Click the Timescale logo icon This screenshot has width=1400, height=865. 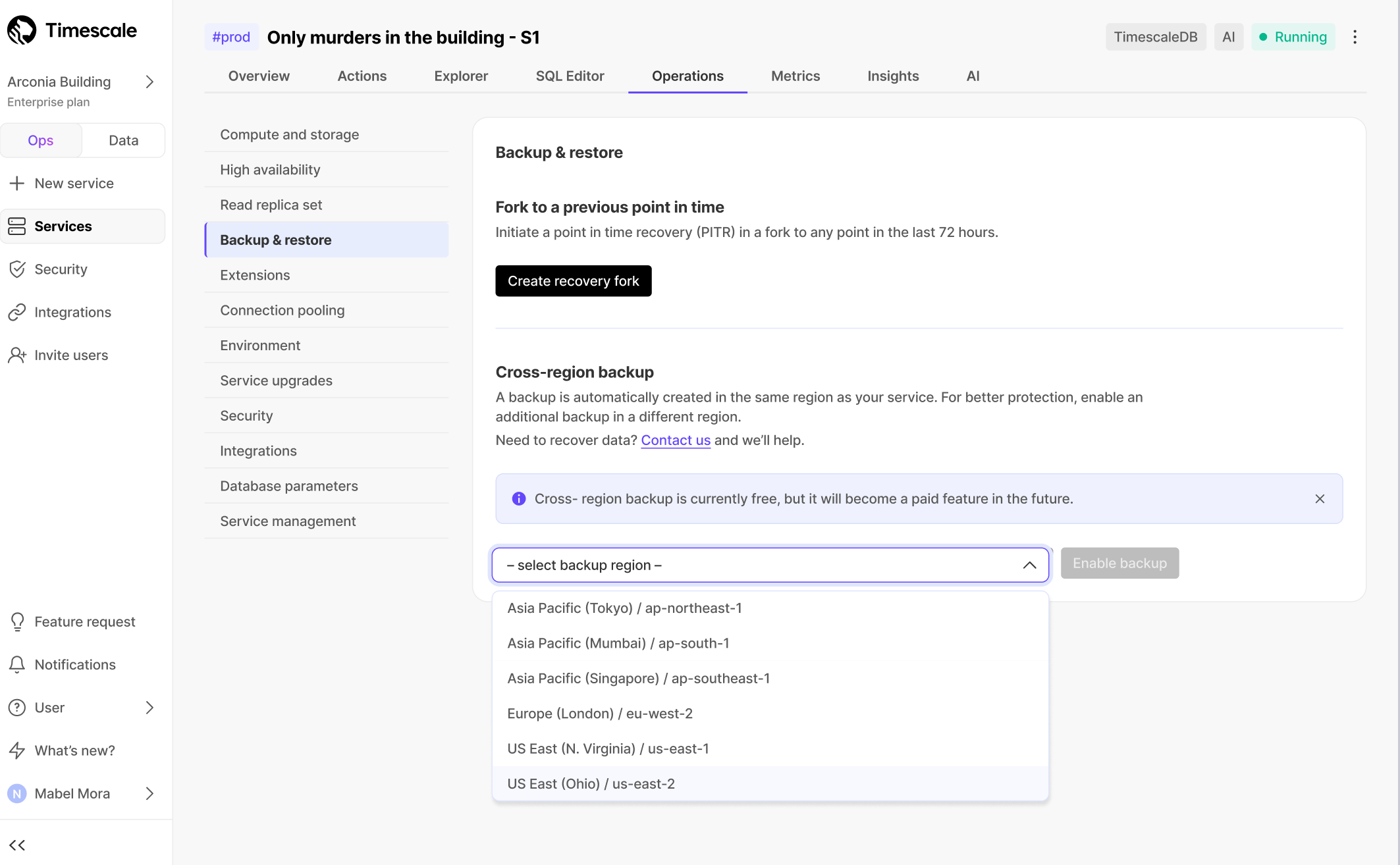tap(22, 30)
